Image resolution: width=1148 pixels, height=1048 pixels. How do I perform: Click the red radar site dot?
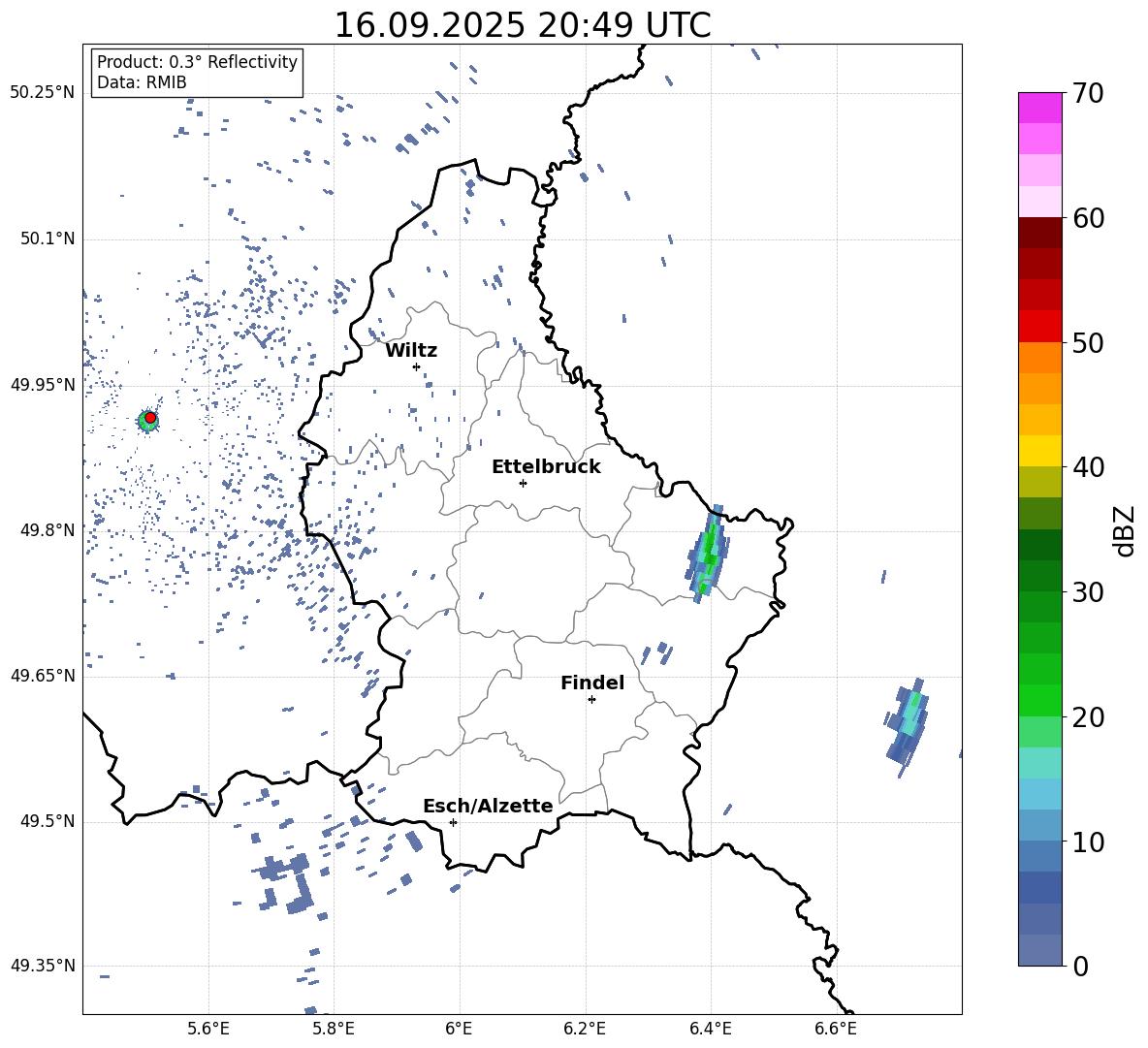click(x=150, y=418)
